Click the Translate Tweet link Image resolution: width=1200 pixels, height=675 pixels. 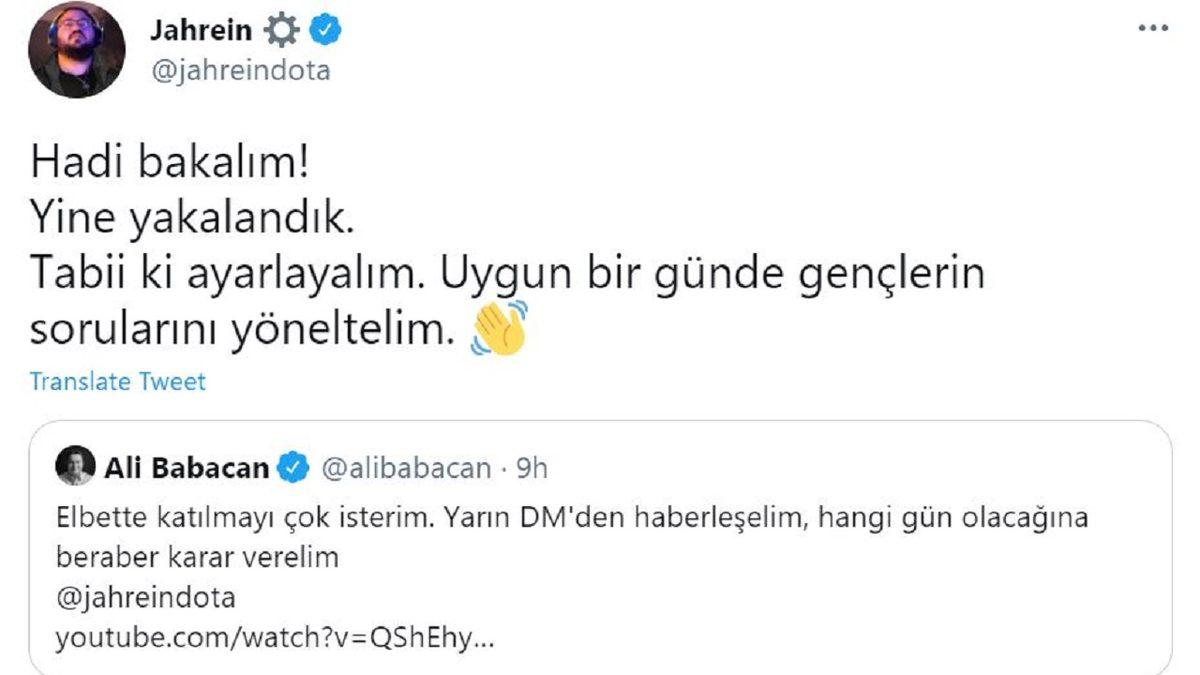[116, 381]
